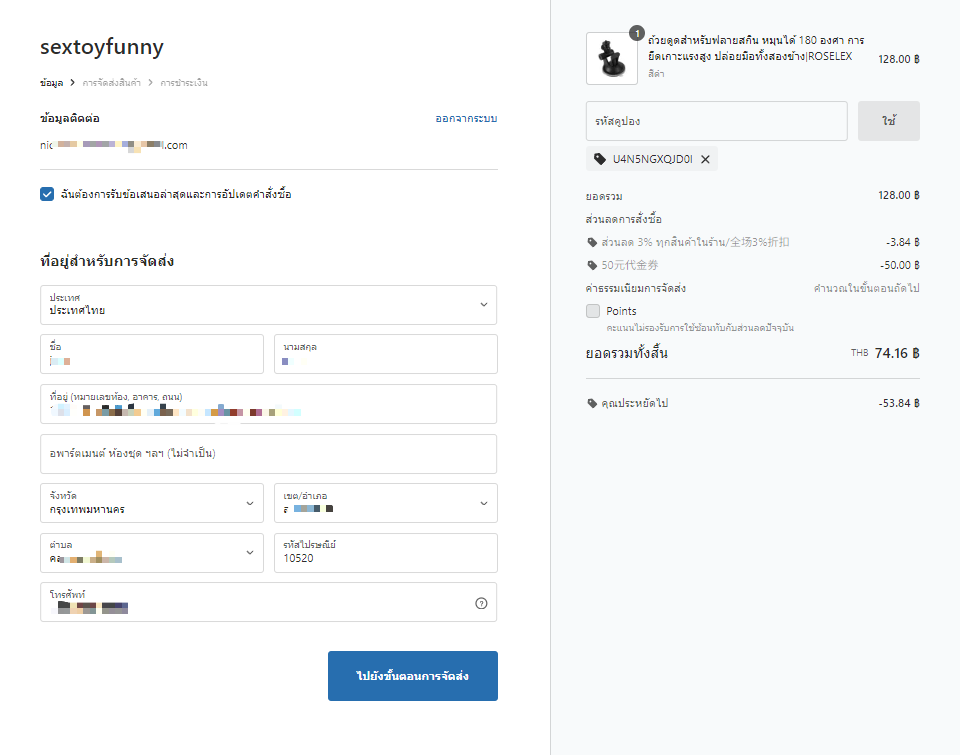
Task: Expand the ตำบล subdistrict dropdown
Action: click(x=152, y=553)
